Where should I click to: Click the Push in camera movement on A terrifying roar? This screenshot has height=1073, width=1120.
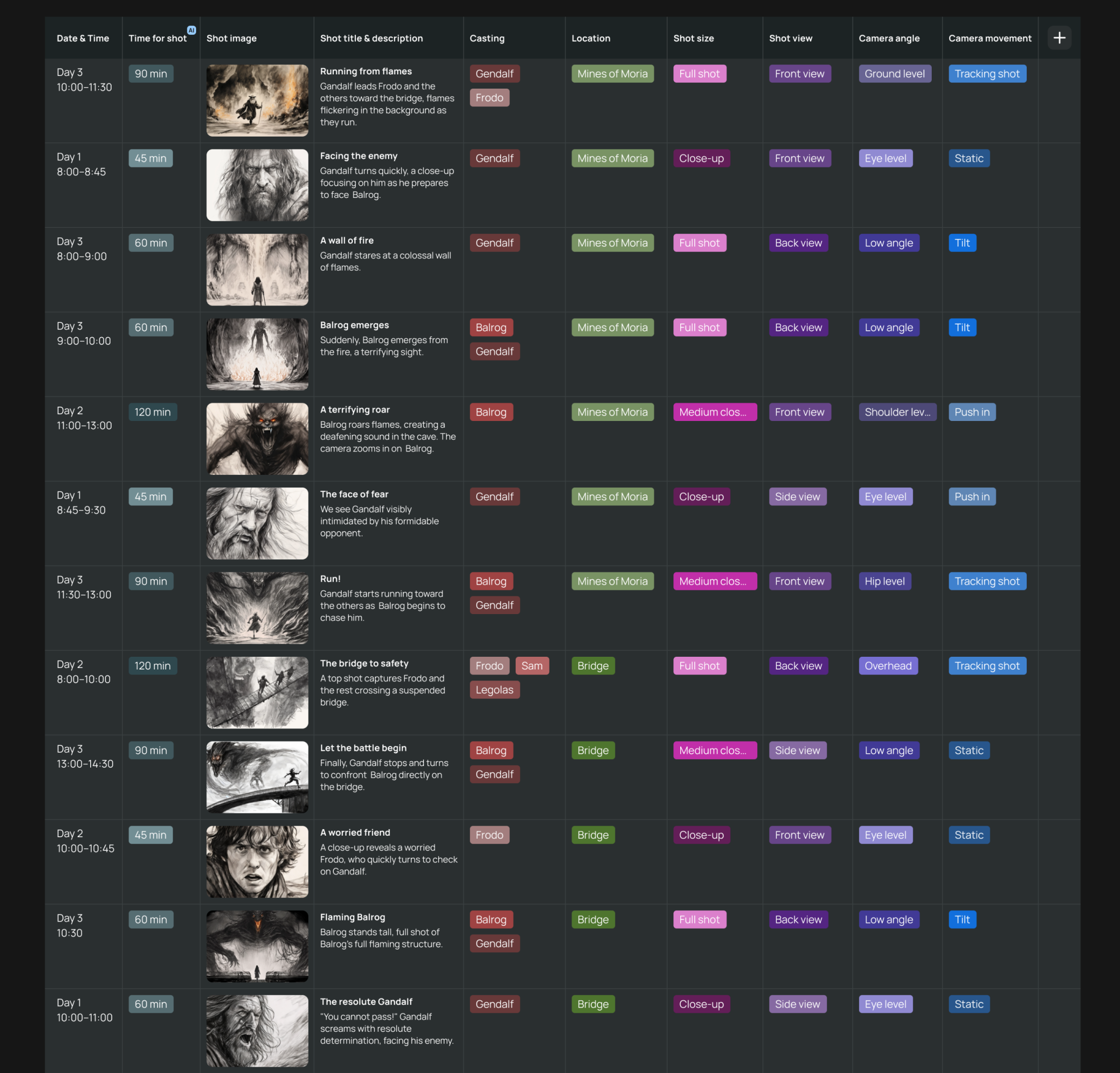(970, 411)
